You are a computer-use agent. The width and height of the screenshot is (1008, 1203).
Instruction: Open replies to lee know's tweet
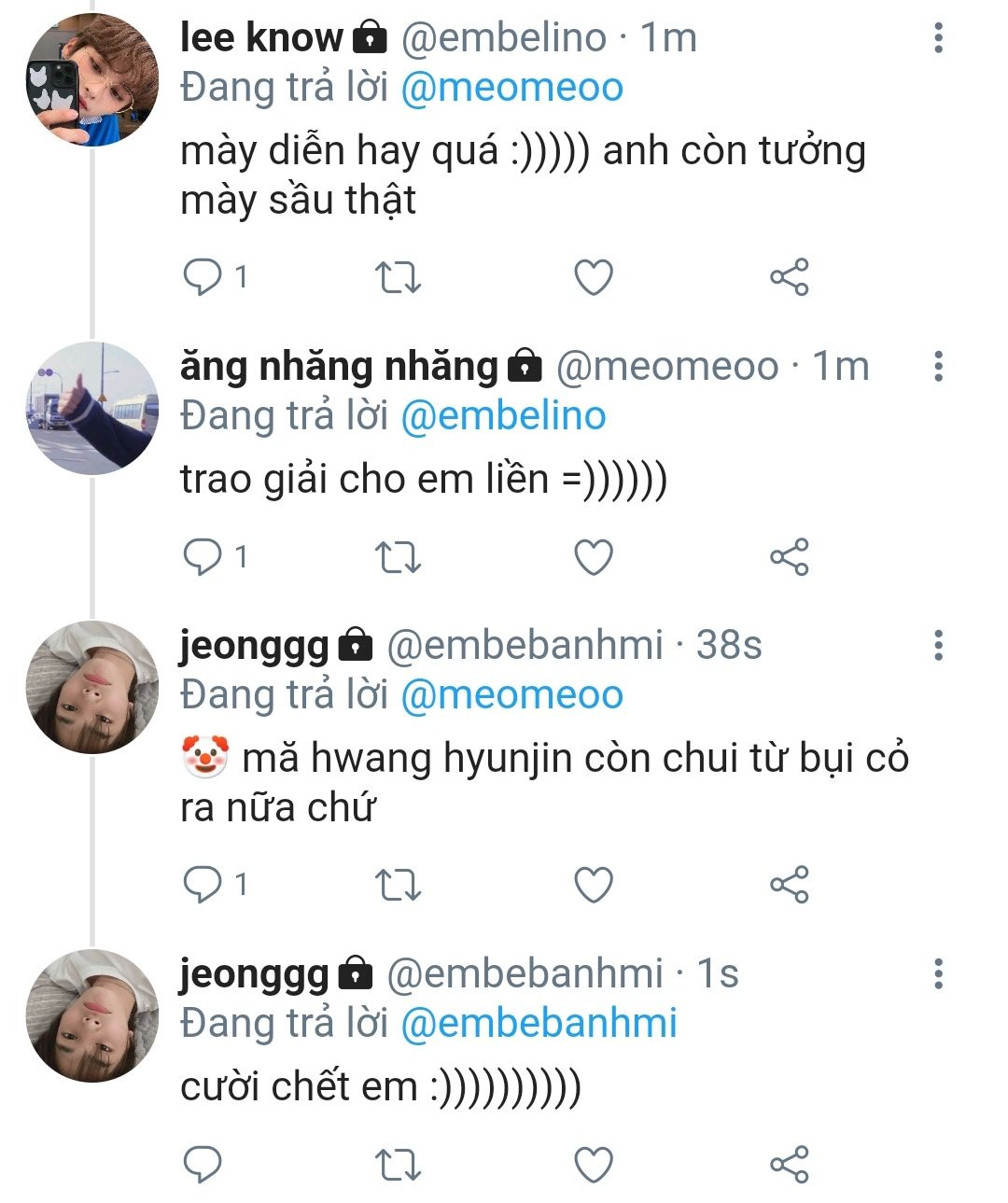tap(203, 277)
